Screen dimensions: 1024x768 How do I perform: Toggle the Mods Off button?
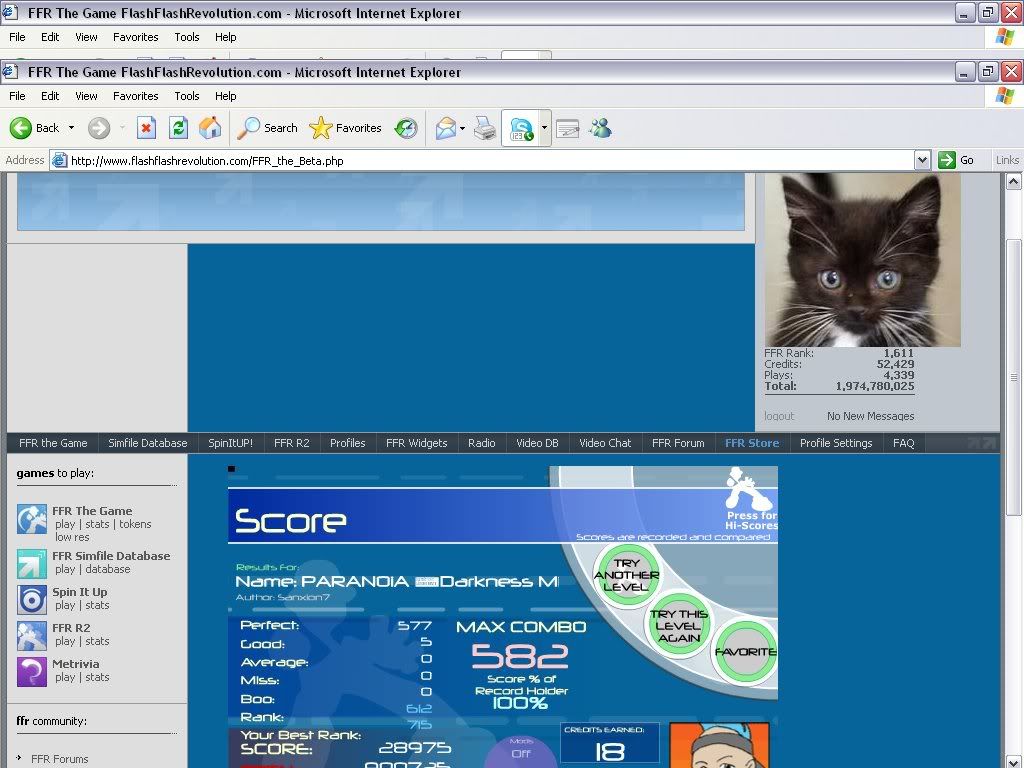click(521, 750)
